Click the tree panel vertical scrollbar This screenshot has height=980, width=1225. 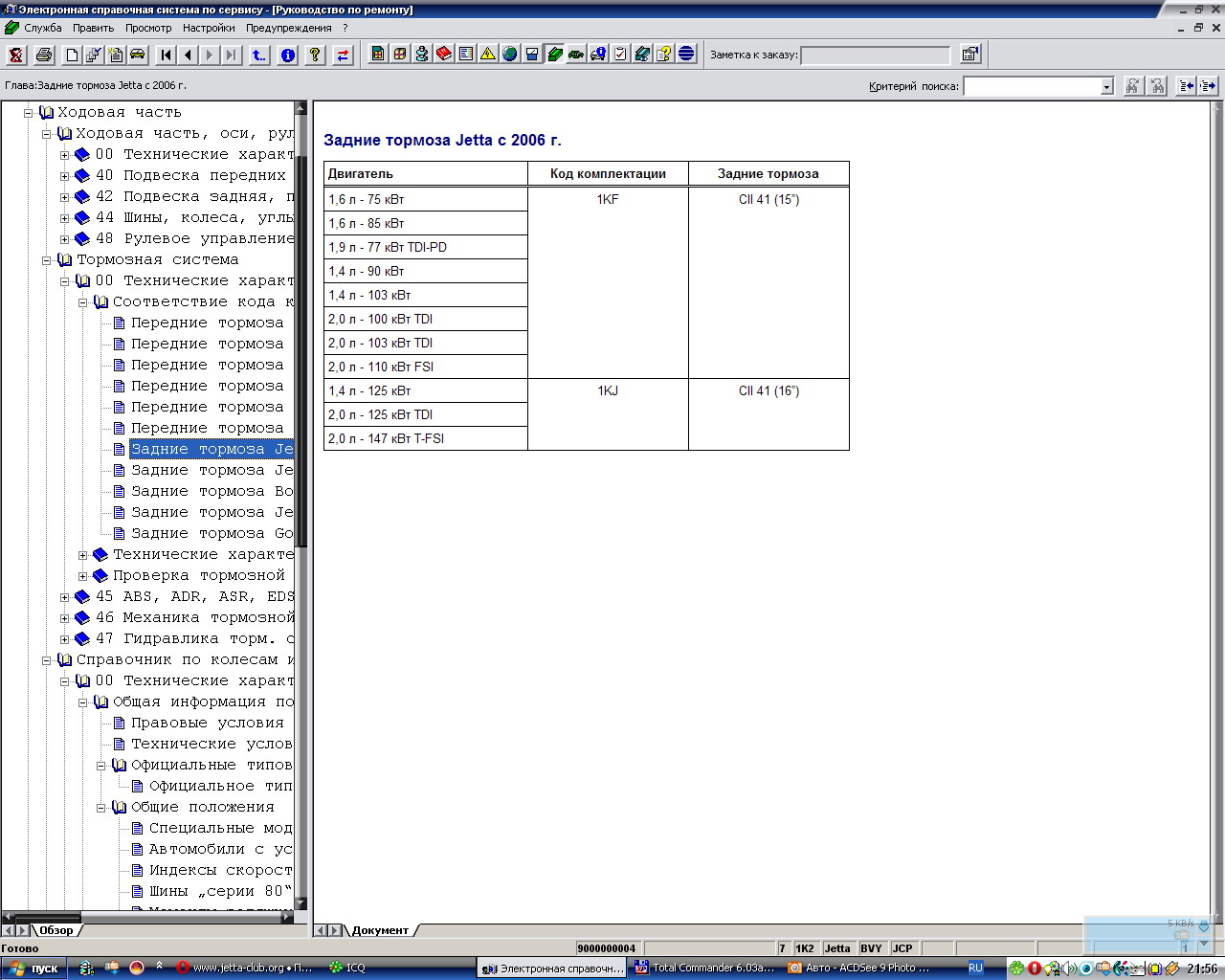pyautogui.click(x=302, y=504)
